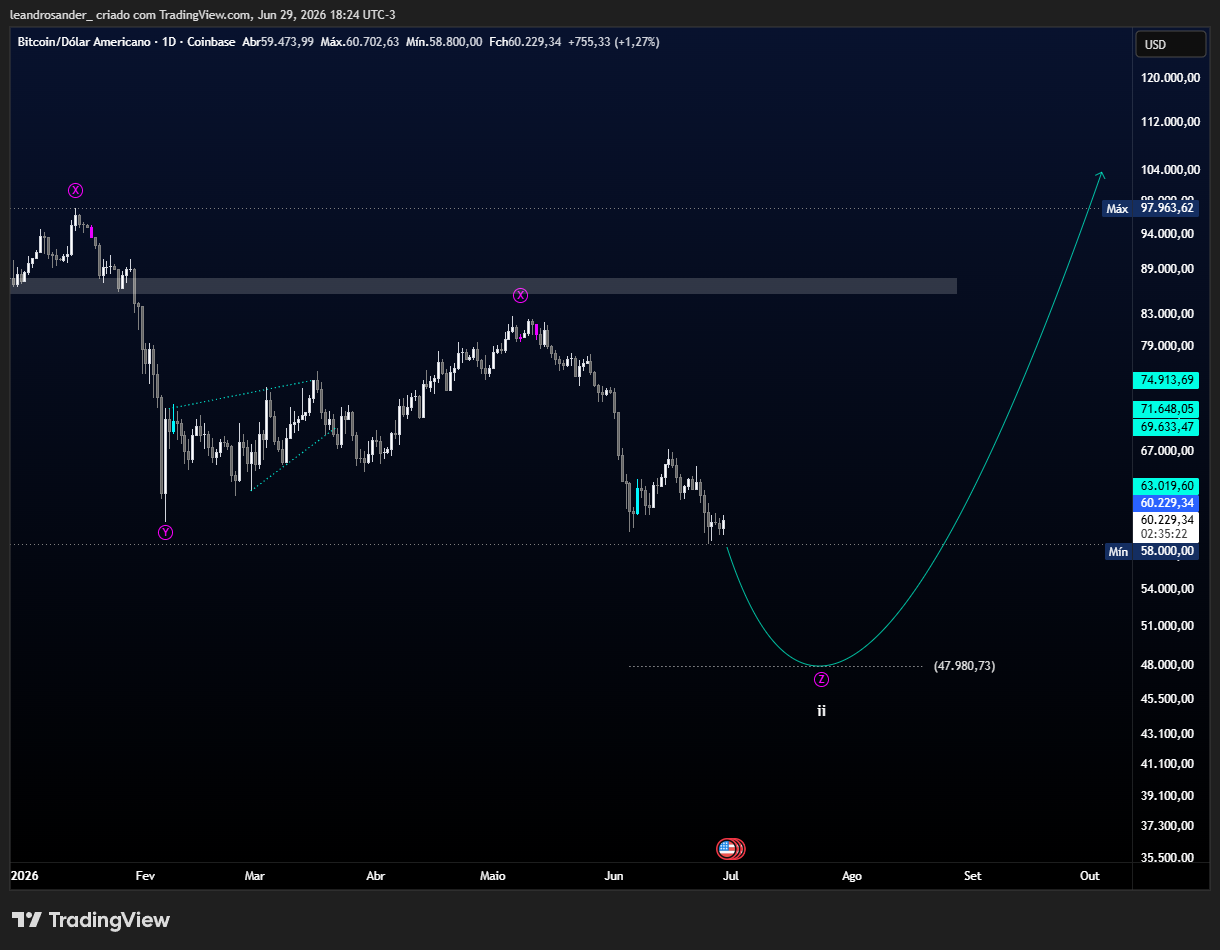Click the +755,33 (+1,27%) change value

point(613,42)
